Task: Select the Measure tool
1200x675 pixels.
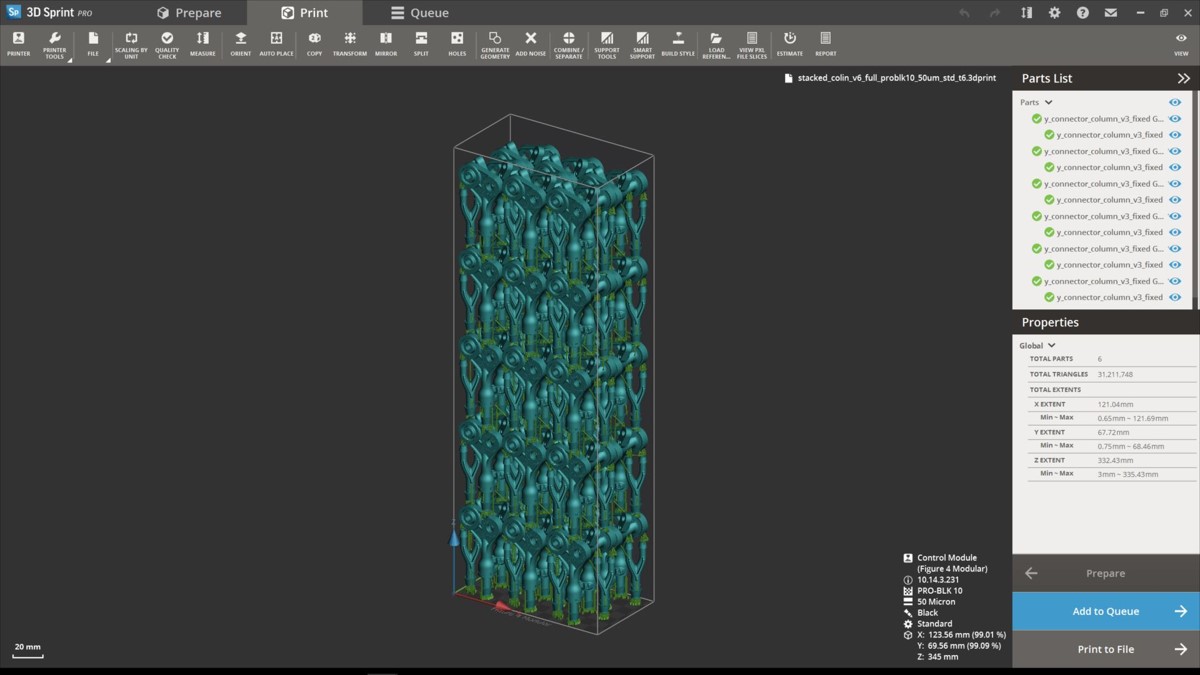Action: [203, 44]
